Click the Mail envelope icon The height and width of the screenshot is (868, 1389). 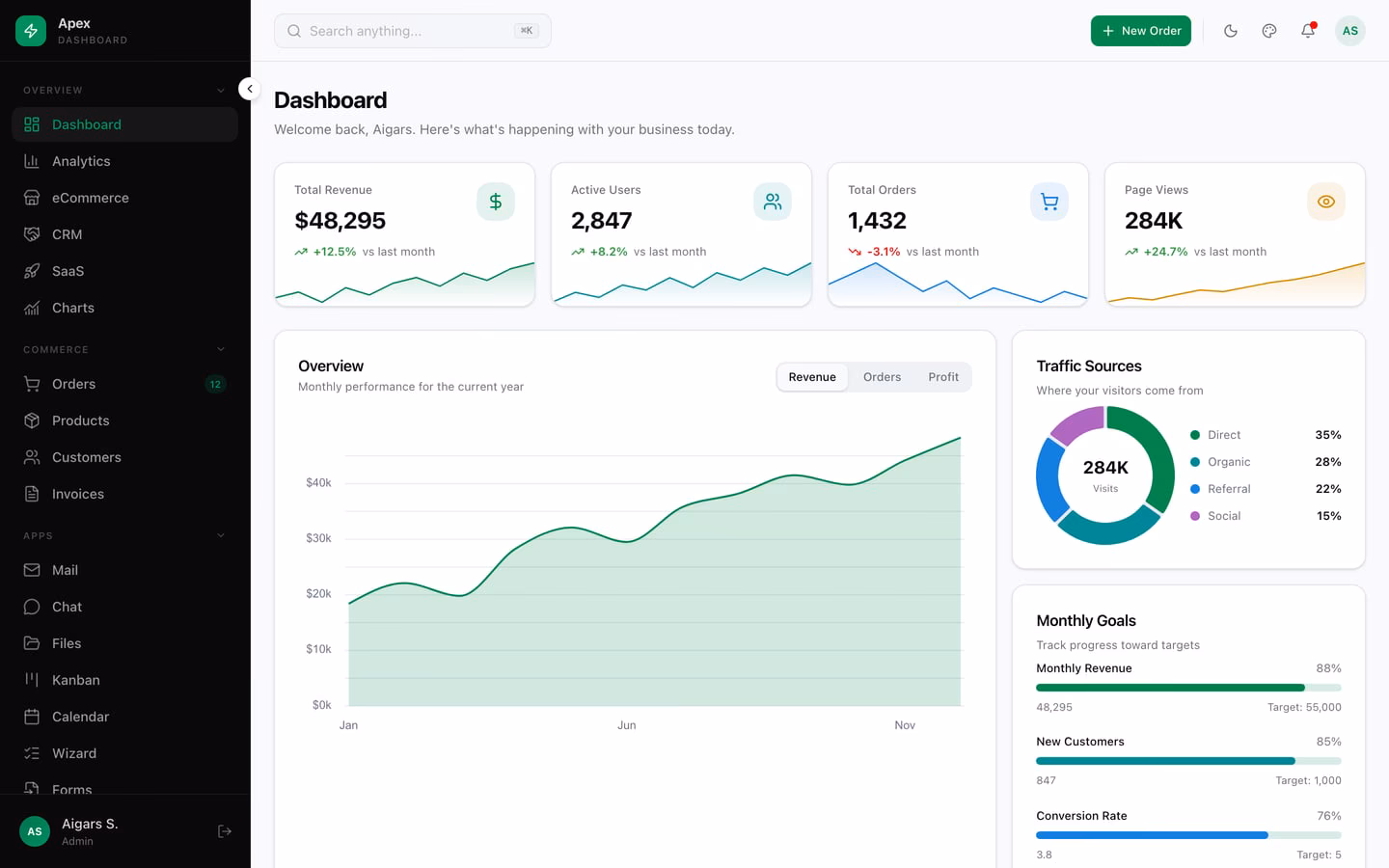pos(32,570)
